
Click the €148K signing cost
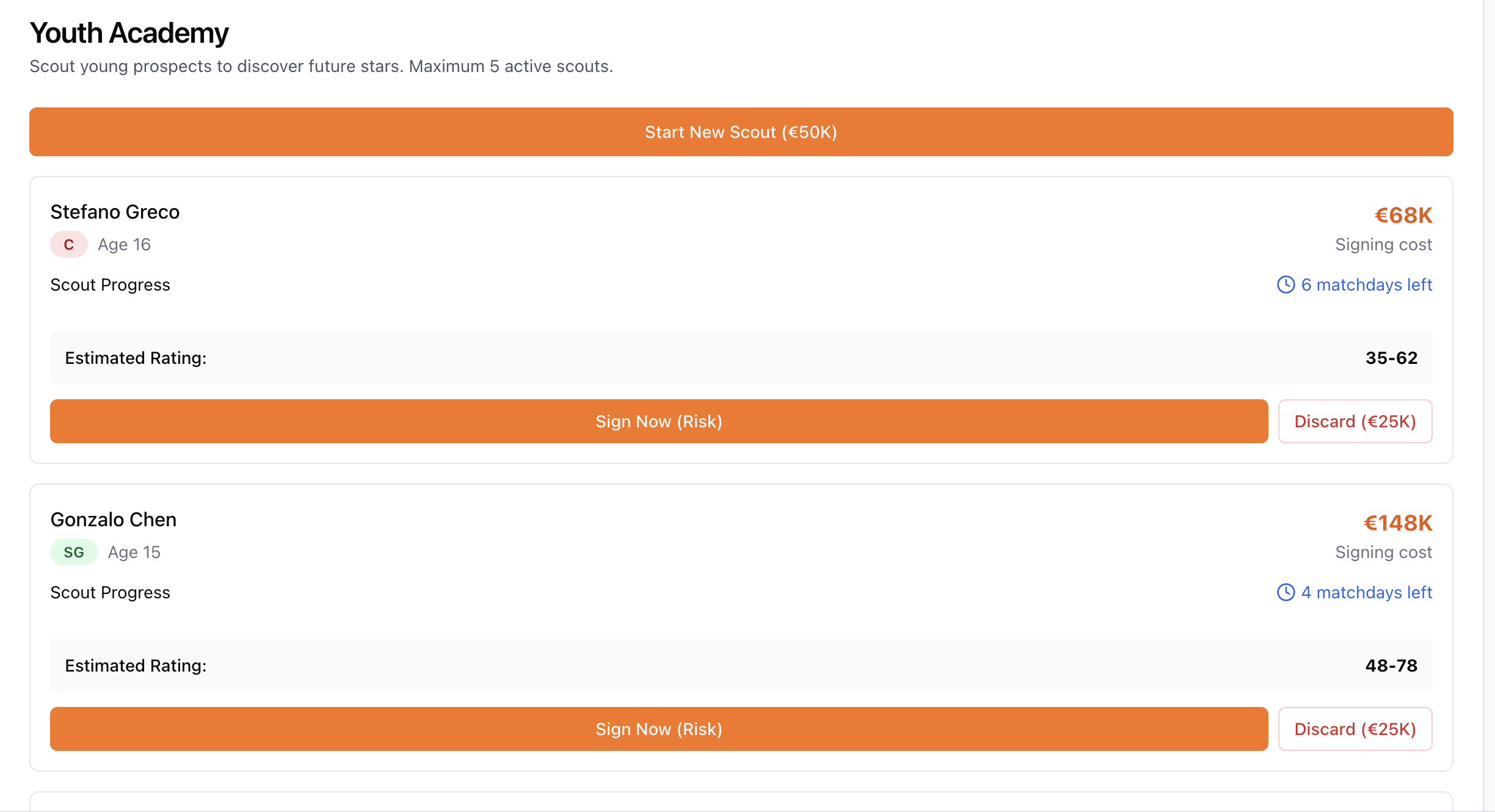coord(1398,523)
